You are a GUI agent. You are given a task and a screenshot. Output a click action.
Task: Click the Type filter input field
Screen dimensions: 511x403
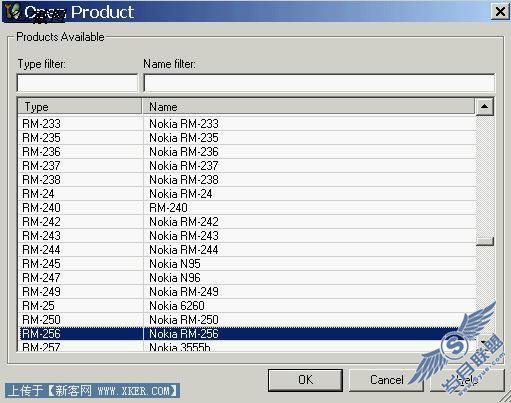click(77, 83)
